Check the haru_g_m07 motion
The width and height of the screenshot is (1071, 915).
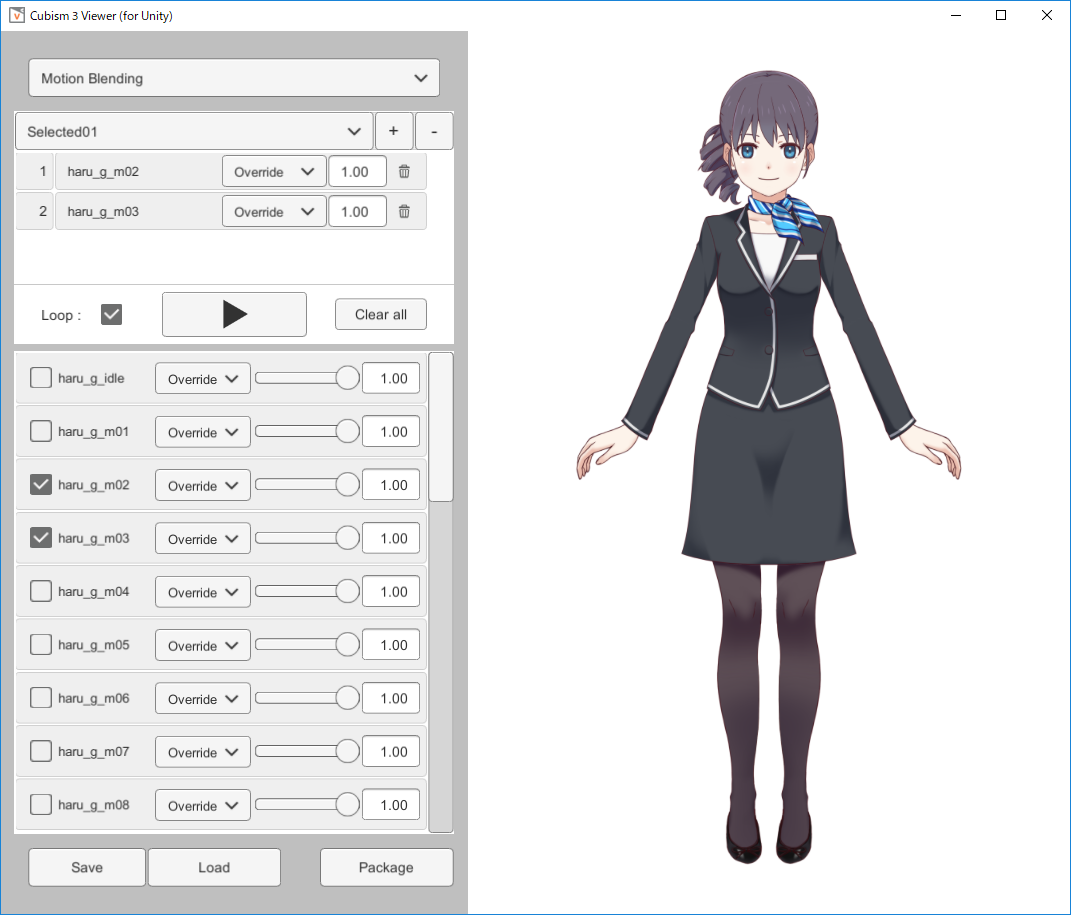click(x=41, y=751)
